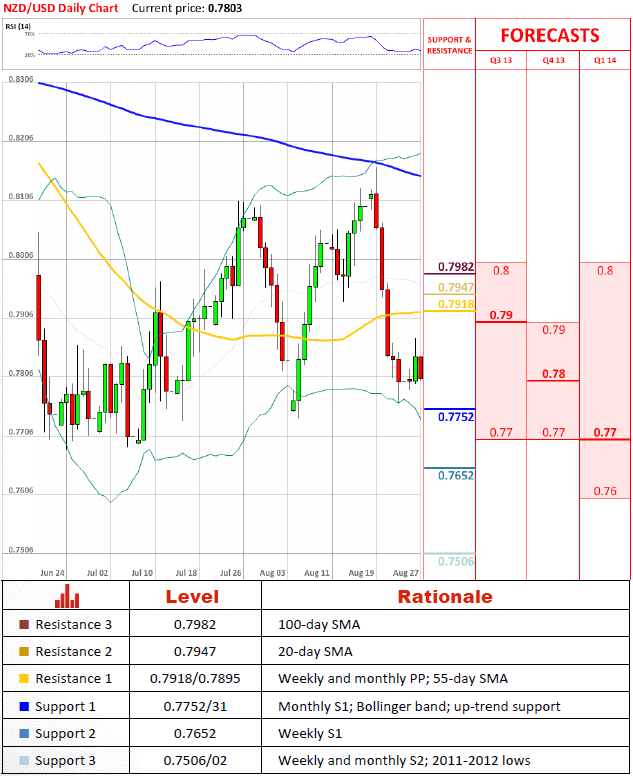The height and width of the screenshot is (776, 633).
Task: Click the Resistance 1 yellow color swatch
Action: (24, 679)
